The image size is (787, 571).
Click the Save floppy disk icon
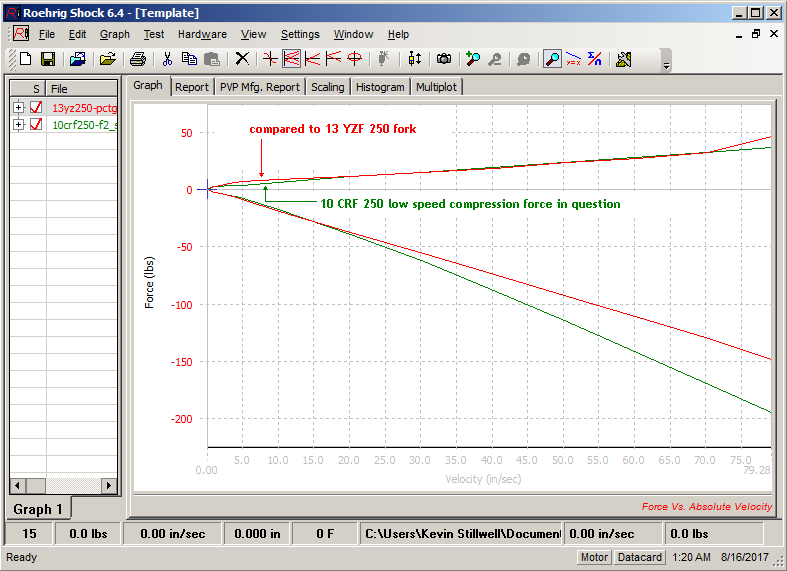tap(47, 59)
